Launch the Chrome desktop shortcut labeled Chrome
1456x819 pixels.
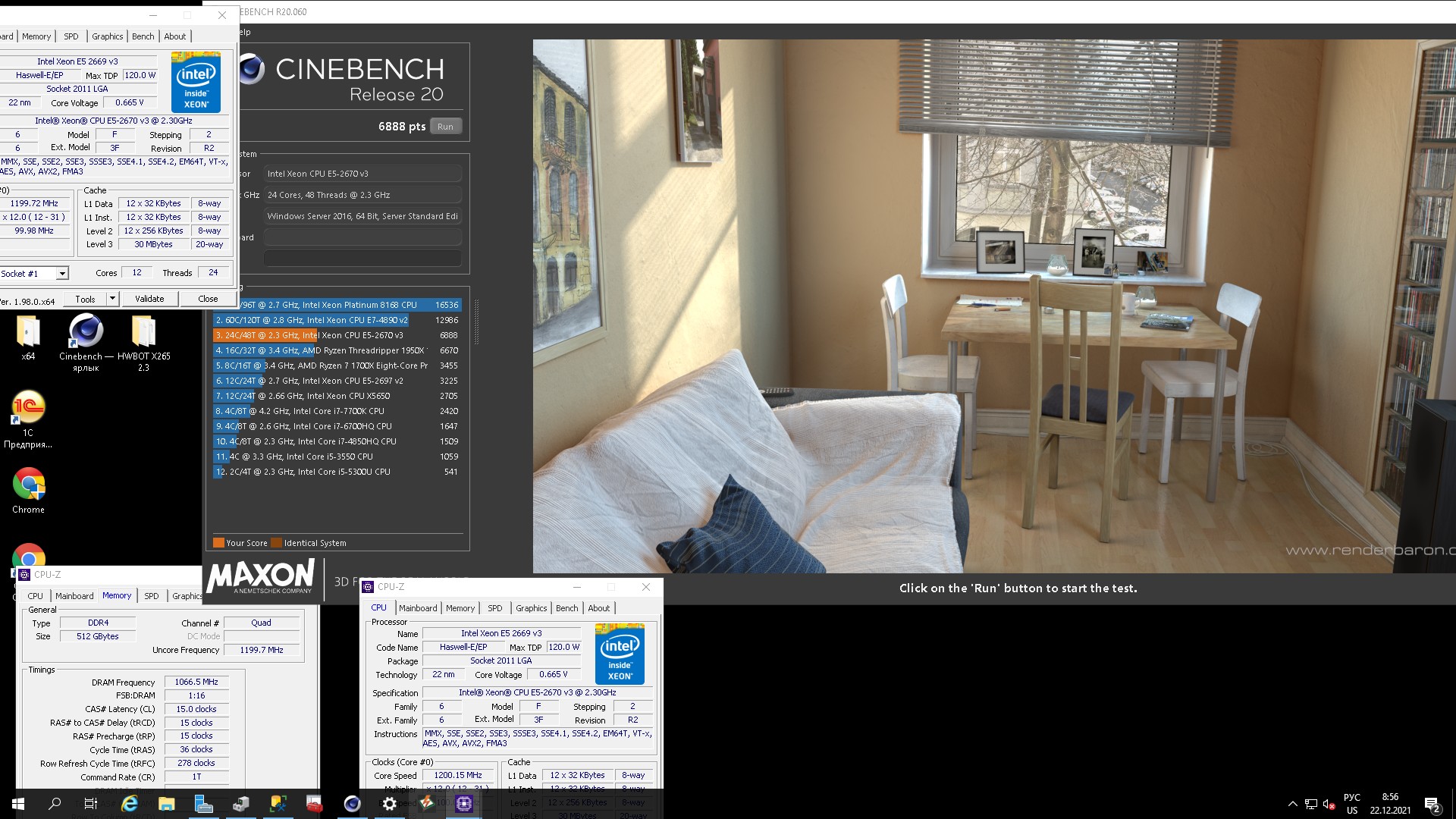coord(28,491)
